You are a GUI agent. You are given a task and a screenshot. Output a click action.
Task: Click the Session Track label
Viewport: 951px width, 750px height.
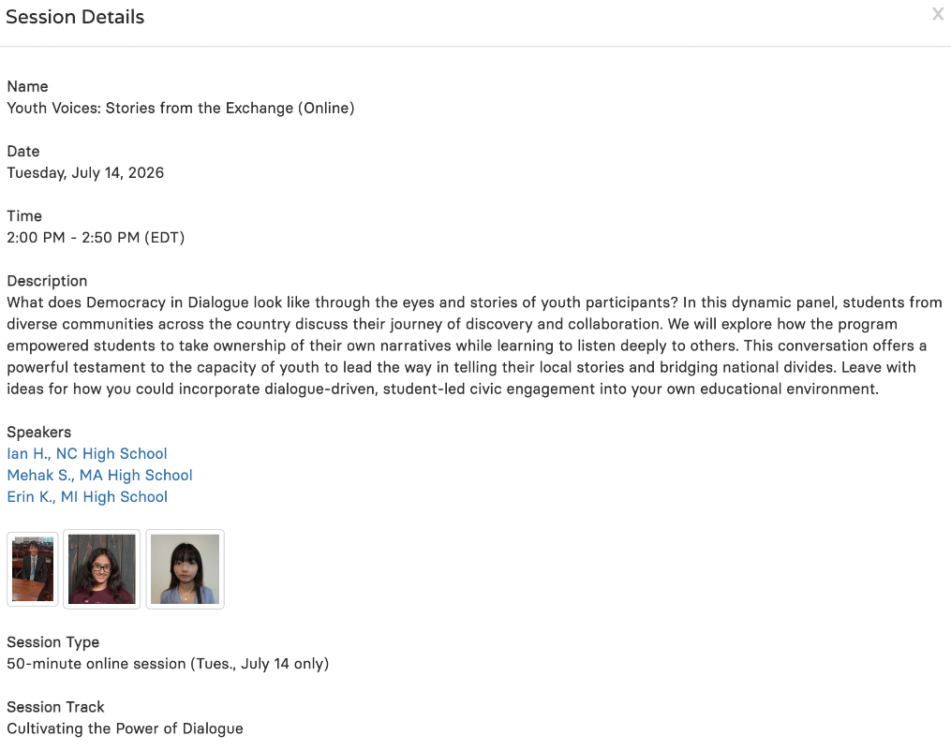[55, 707]
